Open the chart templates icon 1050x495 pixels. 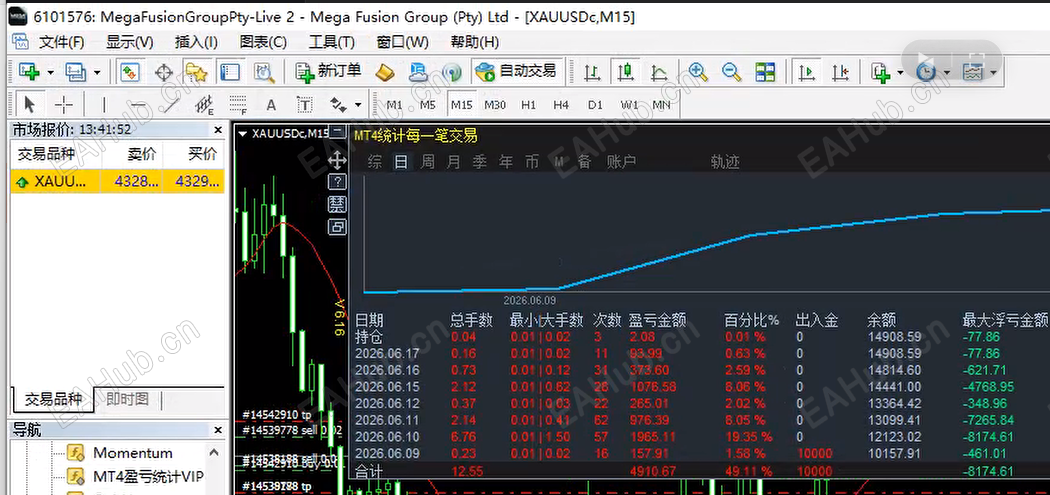972,72
